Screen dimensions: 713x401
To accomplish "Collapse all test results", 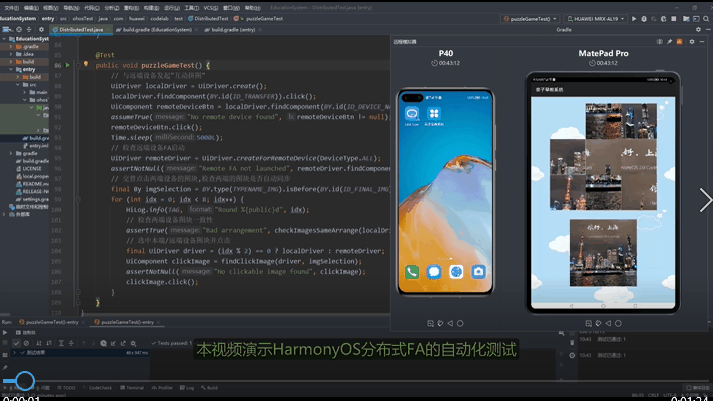I will tap(71, 343).
